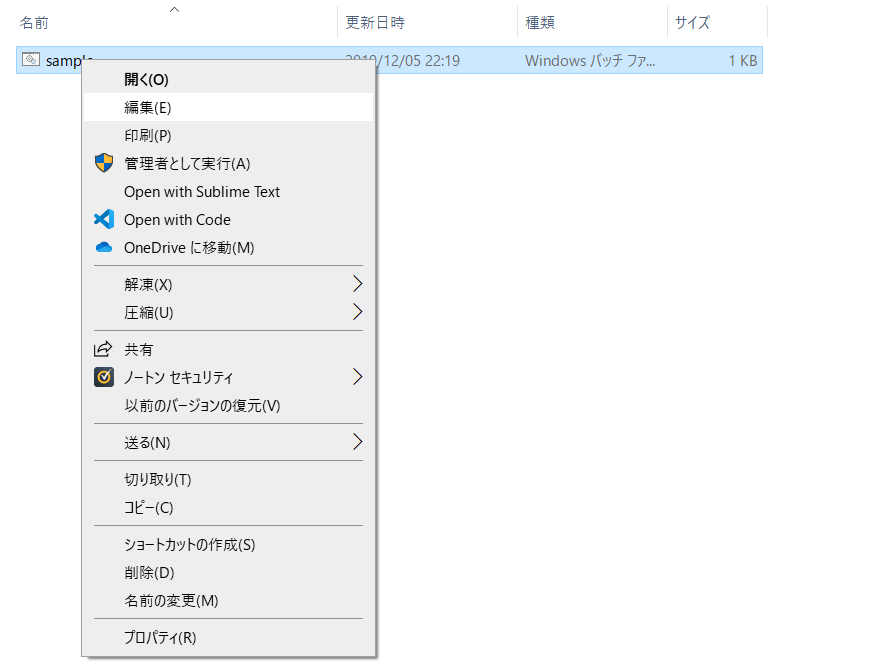Open the 圧縮(U) submenu
Screen dimensions: 874x672
tap(228, 312)
